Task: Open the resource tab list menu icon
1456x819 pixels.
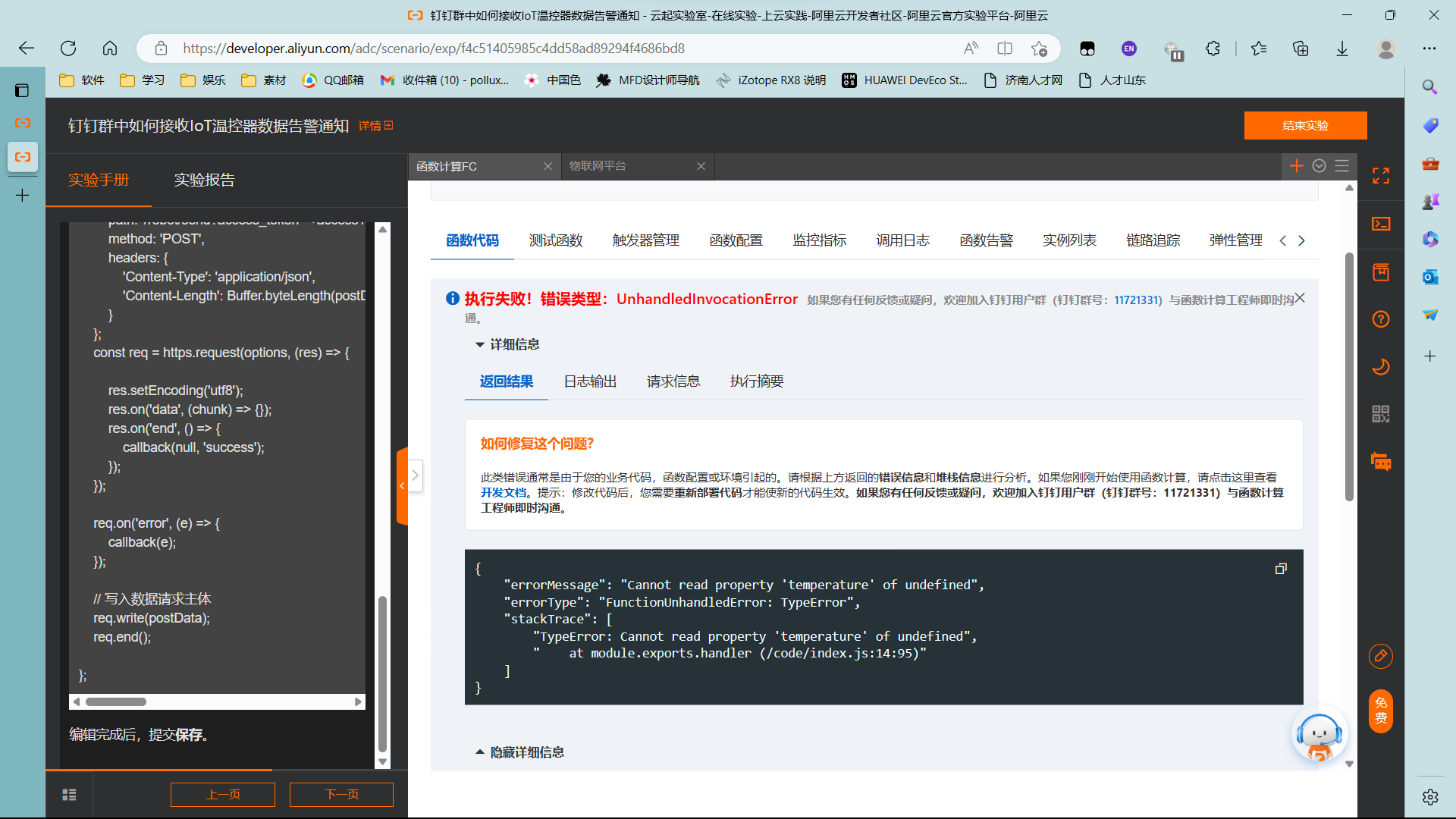Action: [1342, 166]
